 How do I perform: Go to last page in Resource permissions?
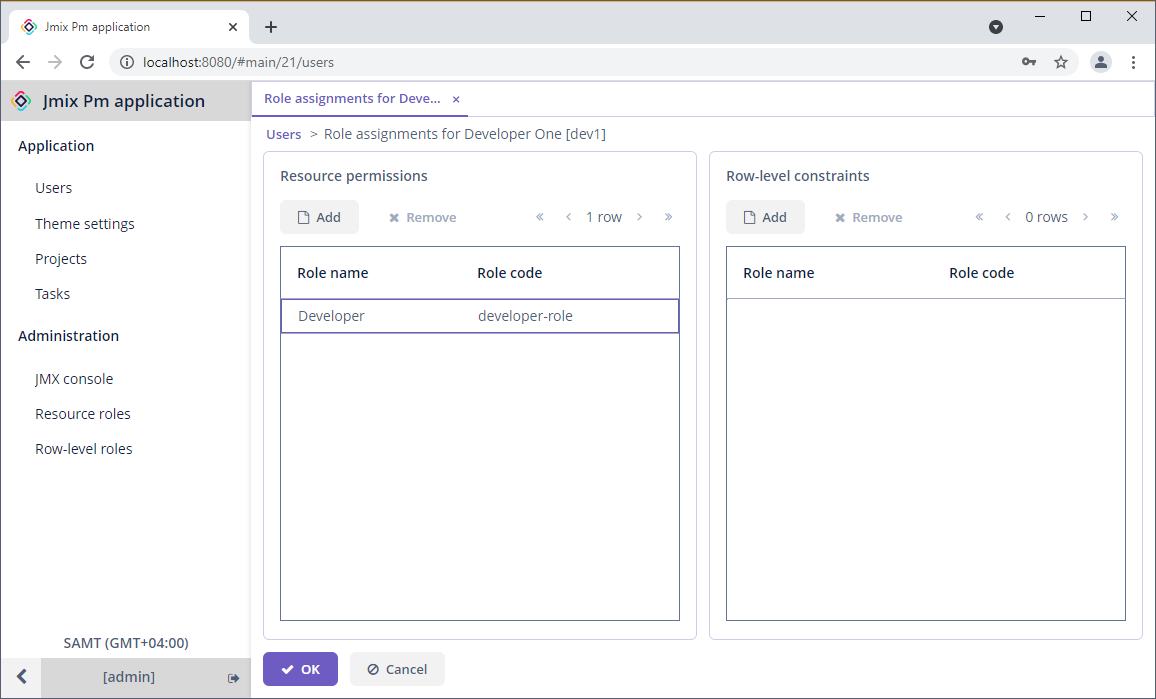668,217
